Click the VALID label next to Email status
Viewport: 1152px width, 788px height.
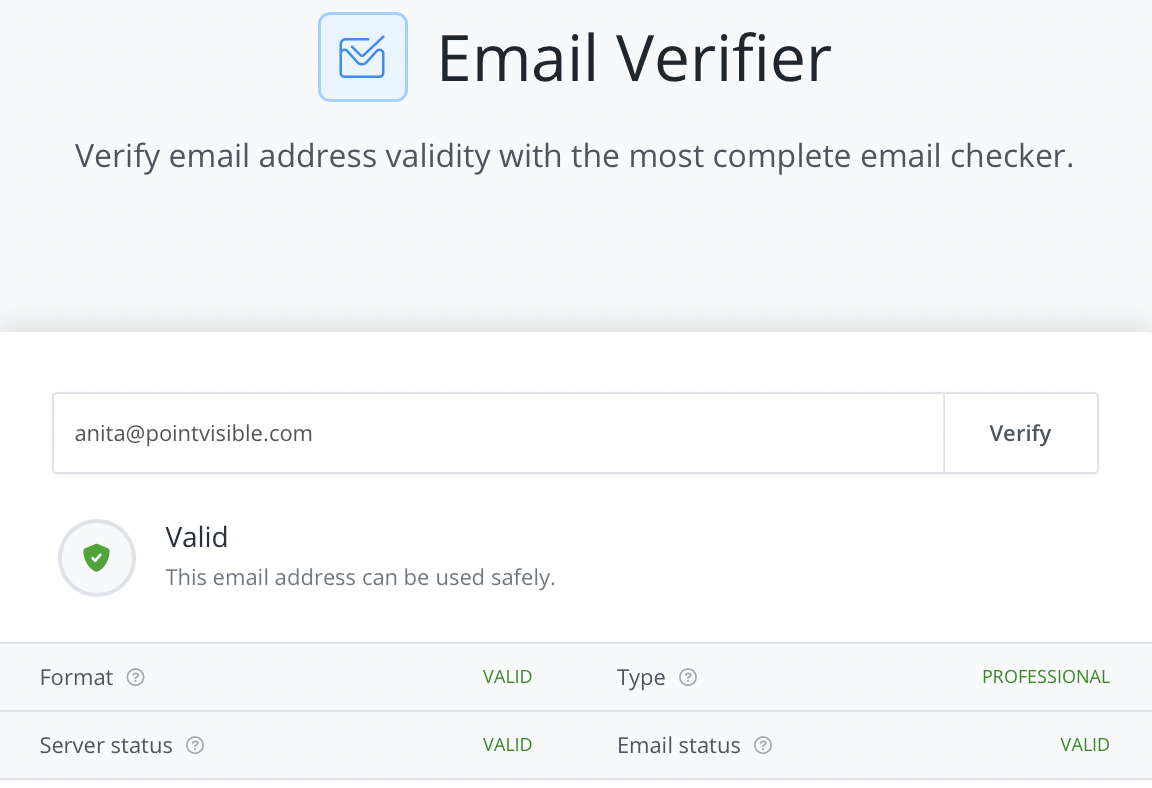[x=1085, y=745]
